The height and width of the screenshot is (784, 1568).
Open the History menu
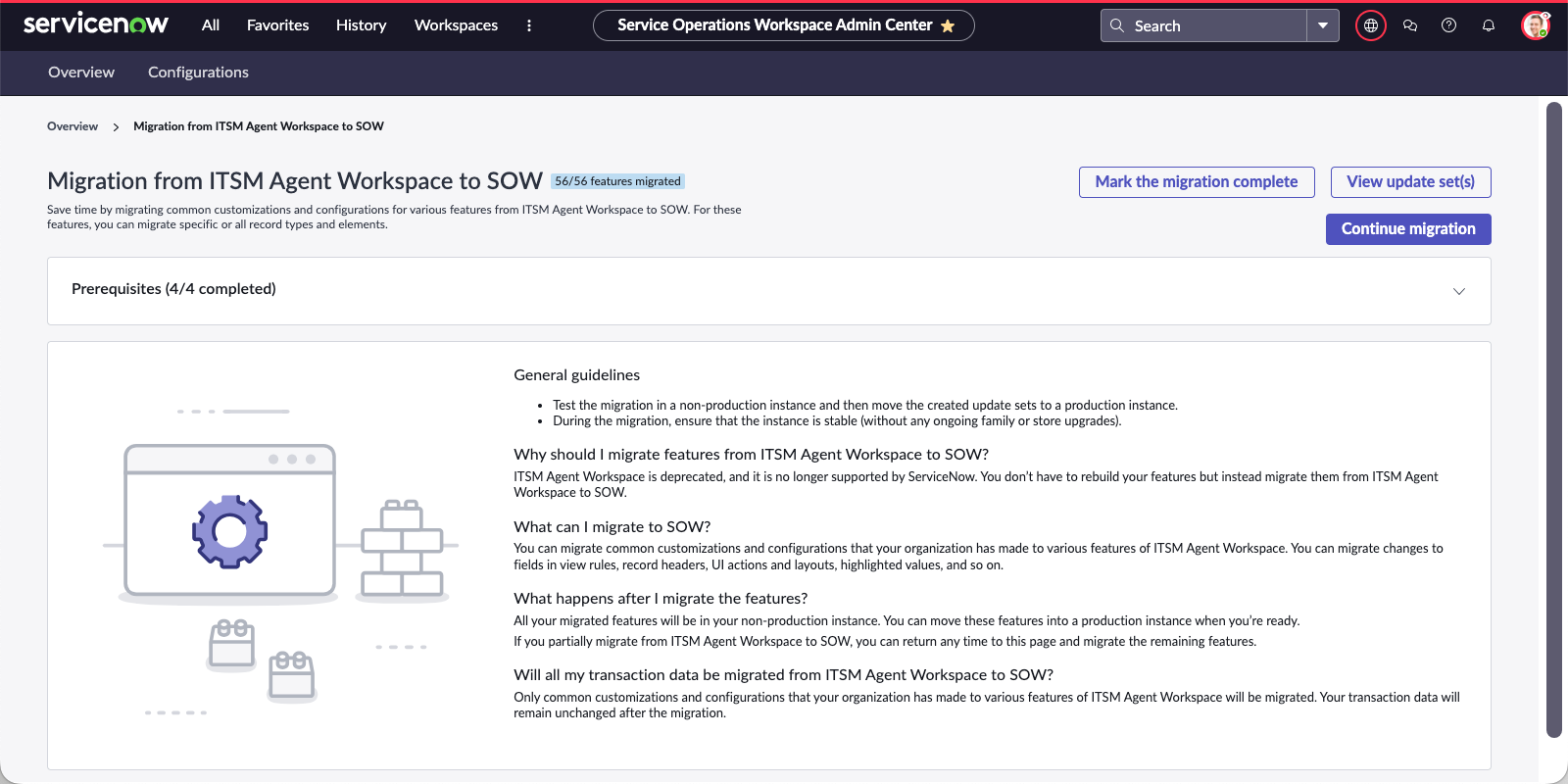tap(361, 25)
